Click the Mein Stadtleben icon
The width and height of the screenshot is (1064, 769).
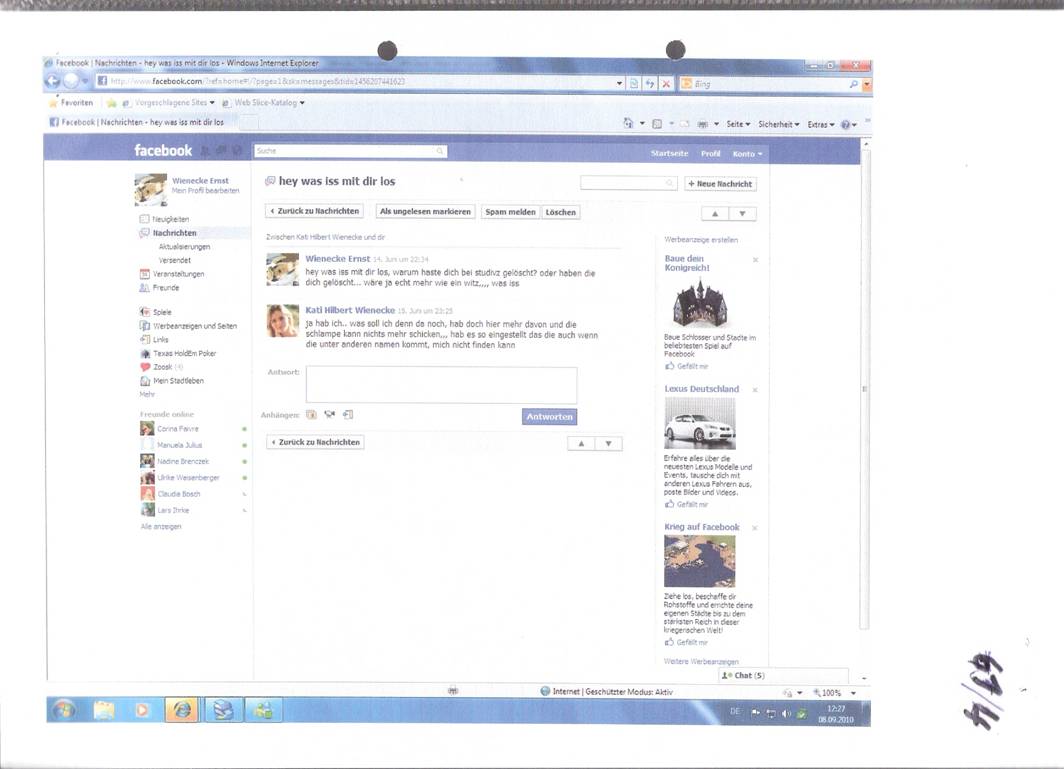[x=145, y=381]
